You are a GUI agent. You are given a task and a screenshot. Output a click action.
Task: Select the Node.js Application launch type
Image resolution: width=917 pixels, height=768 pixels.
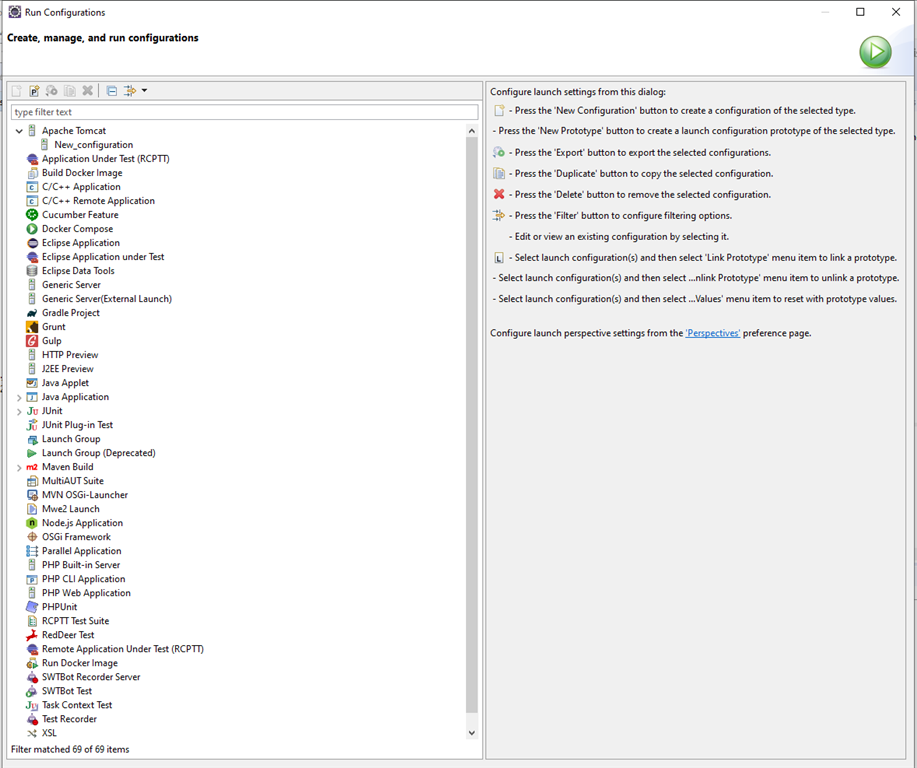(x=82, y=524)
